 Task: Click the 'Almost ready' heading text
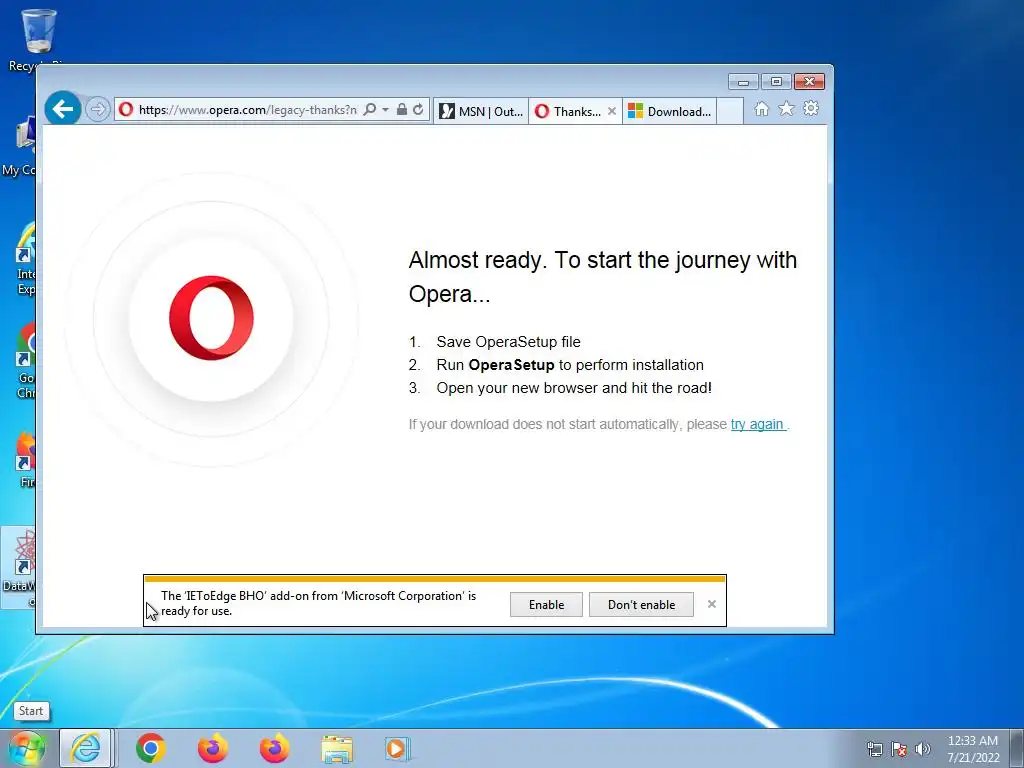602,277
